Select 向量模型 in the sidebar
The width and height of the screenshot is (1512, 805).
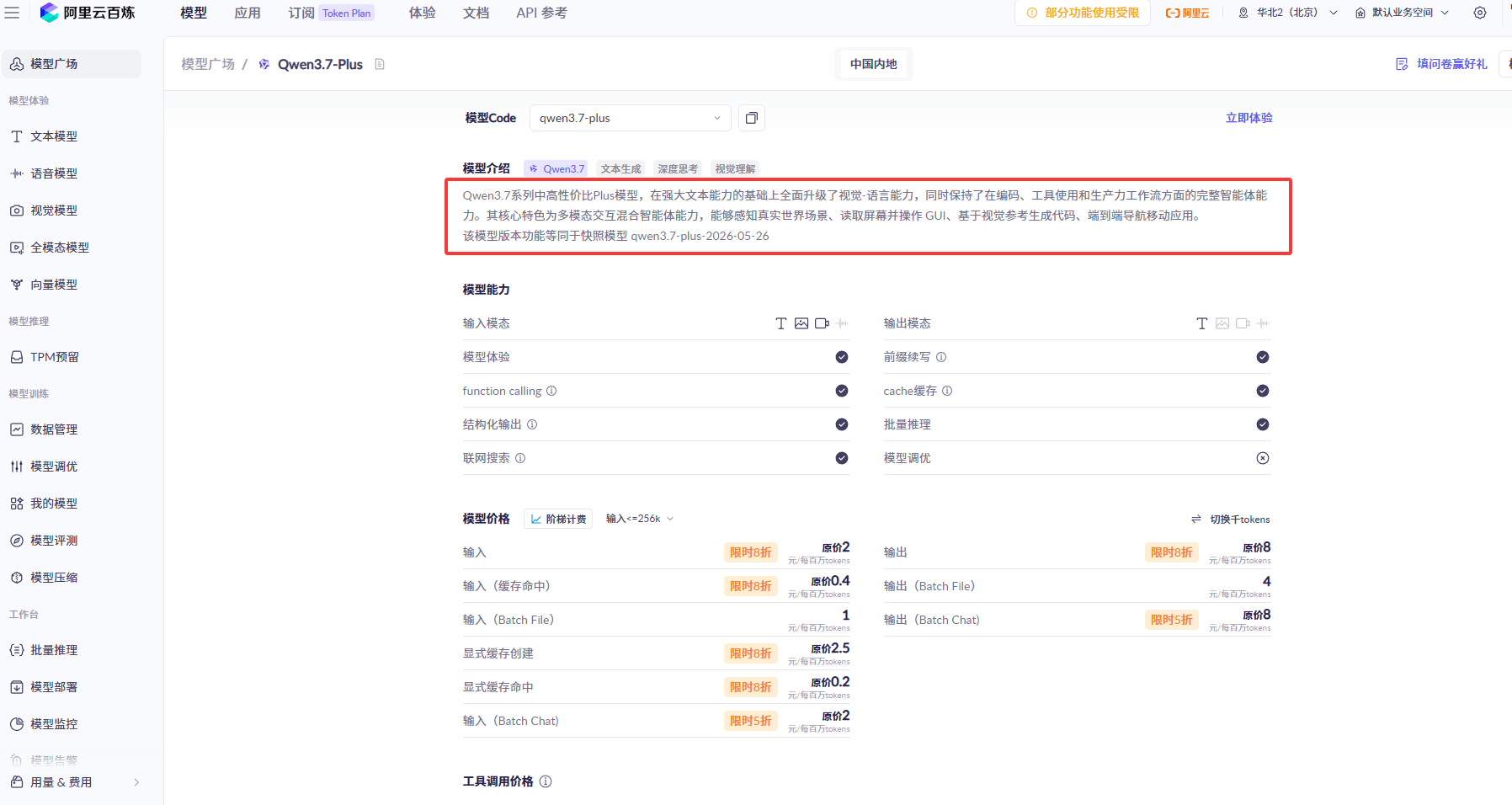(72, 285)
